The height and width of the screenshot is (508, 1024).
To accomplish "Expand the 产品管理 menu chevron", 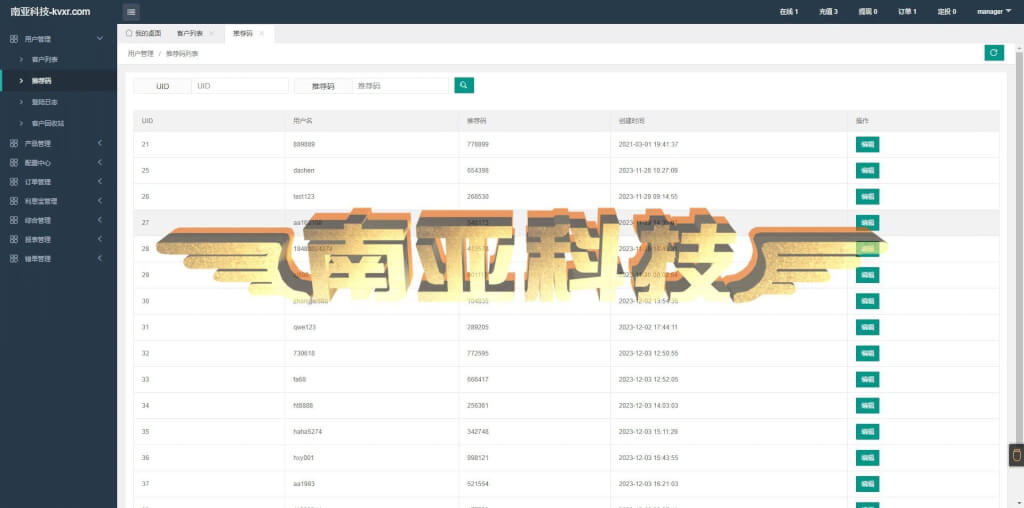I will coord(100,143).
